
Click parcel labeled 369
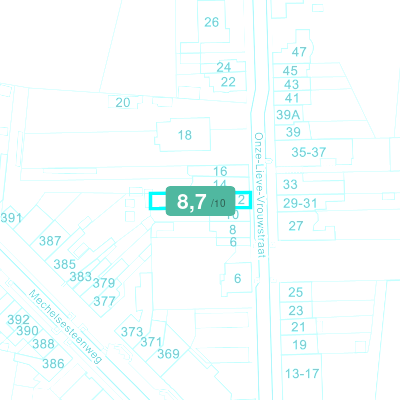168,354
